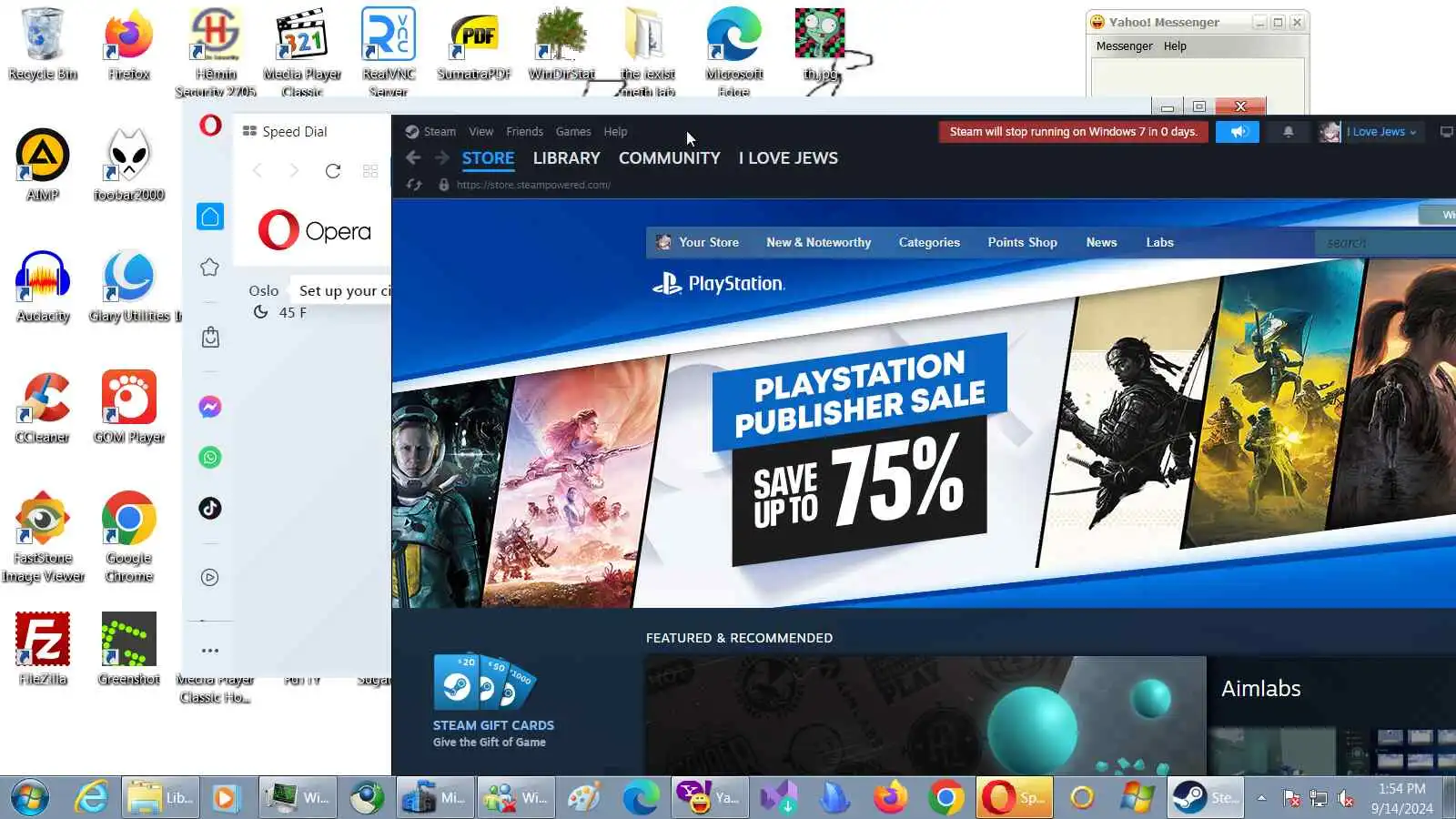Select the CCleaner desktop shortcut

[x=43, y=408]
